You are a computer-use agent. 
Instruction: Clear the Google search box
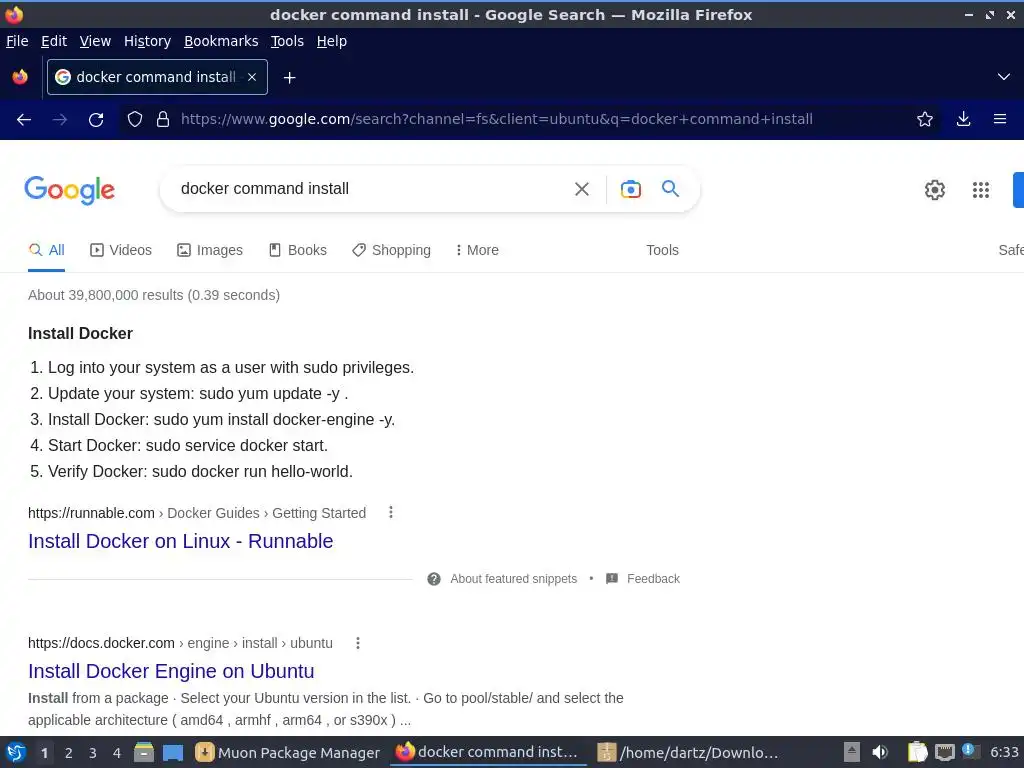click(582, 189)
